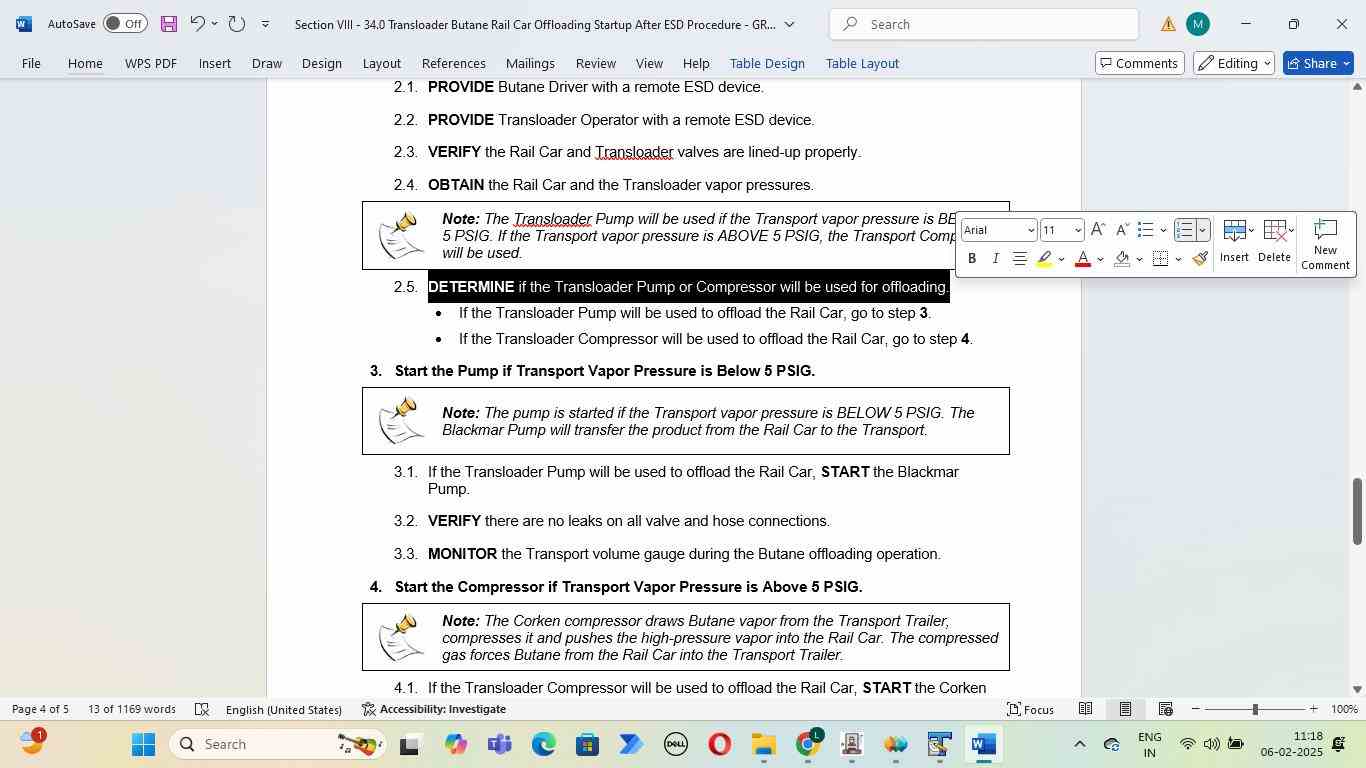Click the Page 4 of 5 indicator

point(41,709)
